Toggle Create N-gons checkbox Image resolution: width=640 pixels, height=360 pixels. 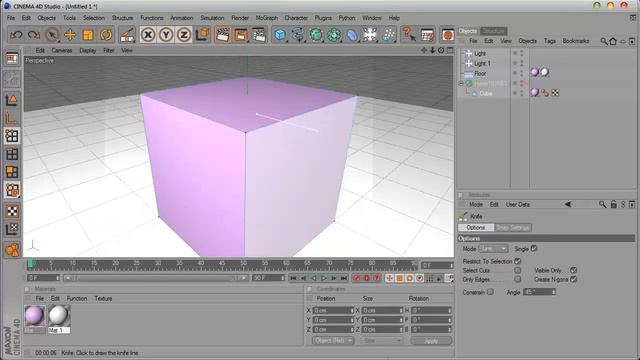tap(573, 280)
